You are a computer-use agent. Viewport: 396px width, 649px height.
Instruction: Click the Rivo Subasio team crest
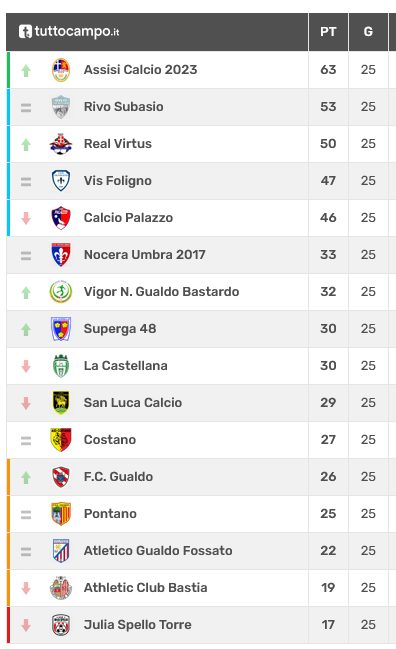[x=61, y=107]
